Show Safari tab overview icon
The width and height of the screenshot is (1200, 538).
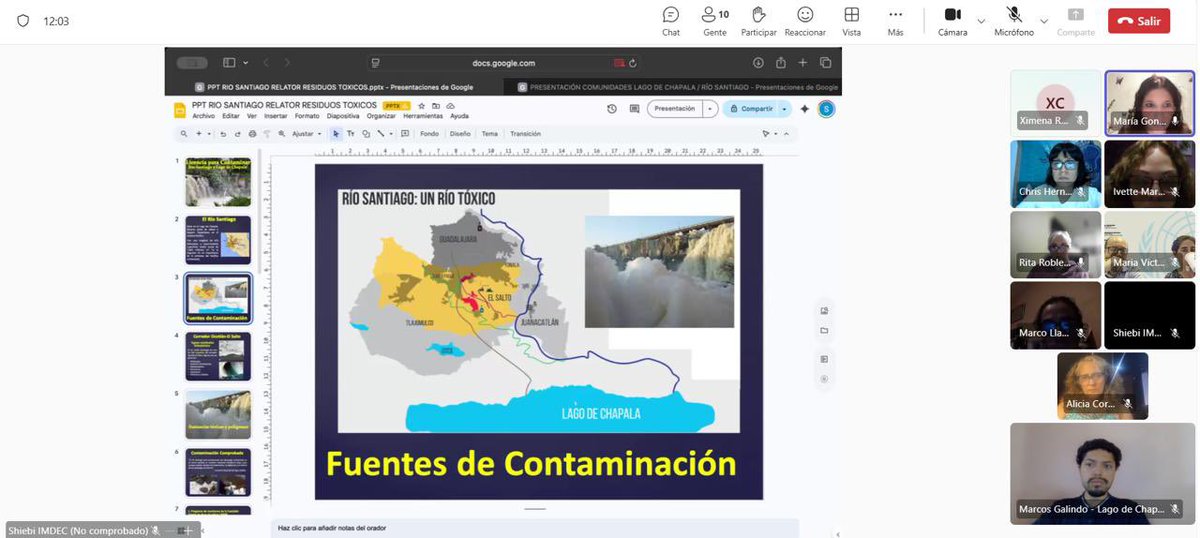click(824, 62)
